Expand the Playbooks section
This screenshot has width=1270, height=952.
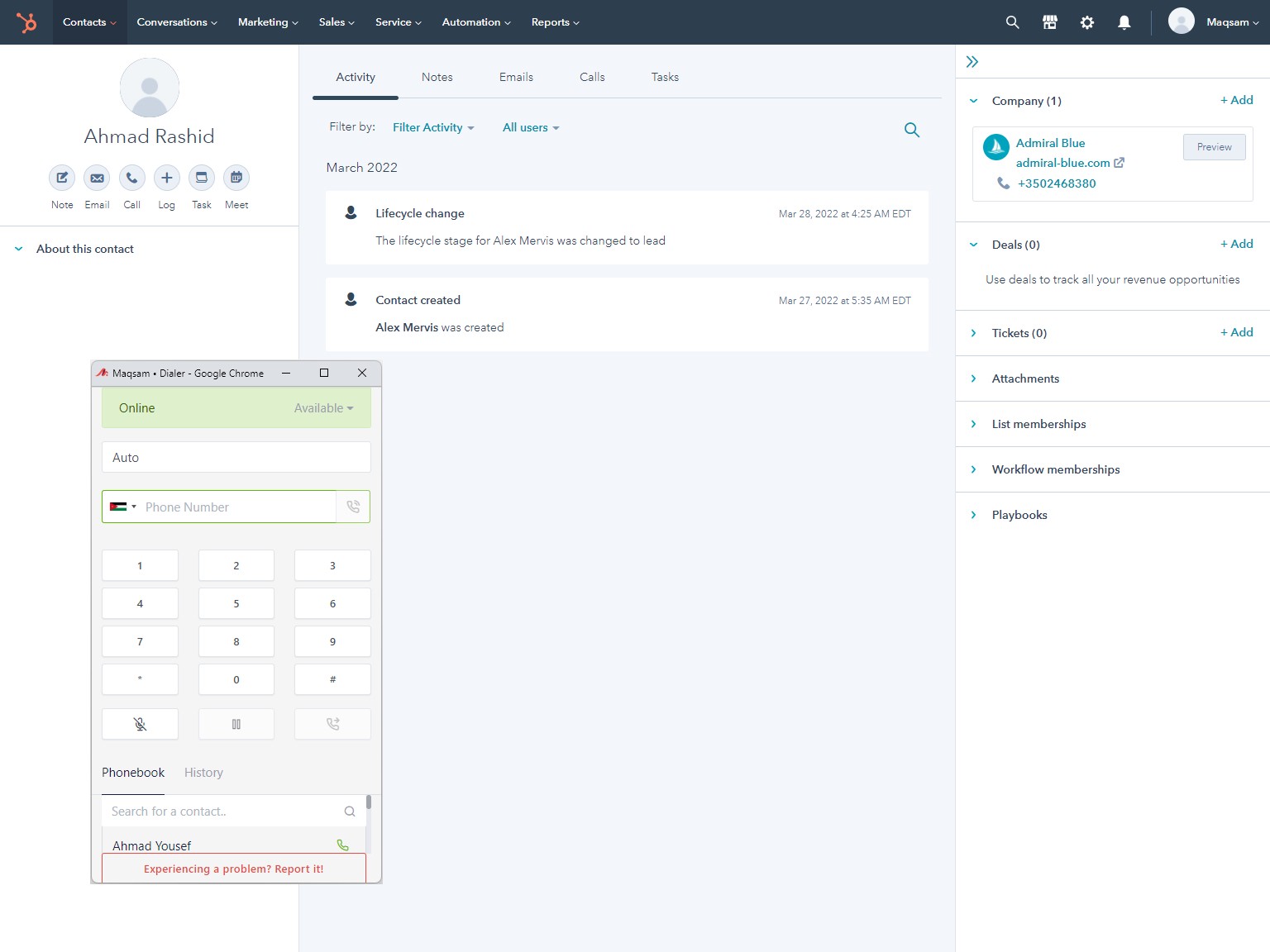[974, 515]
